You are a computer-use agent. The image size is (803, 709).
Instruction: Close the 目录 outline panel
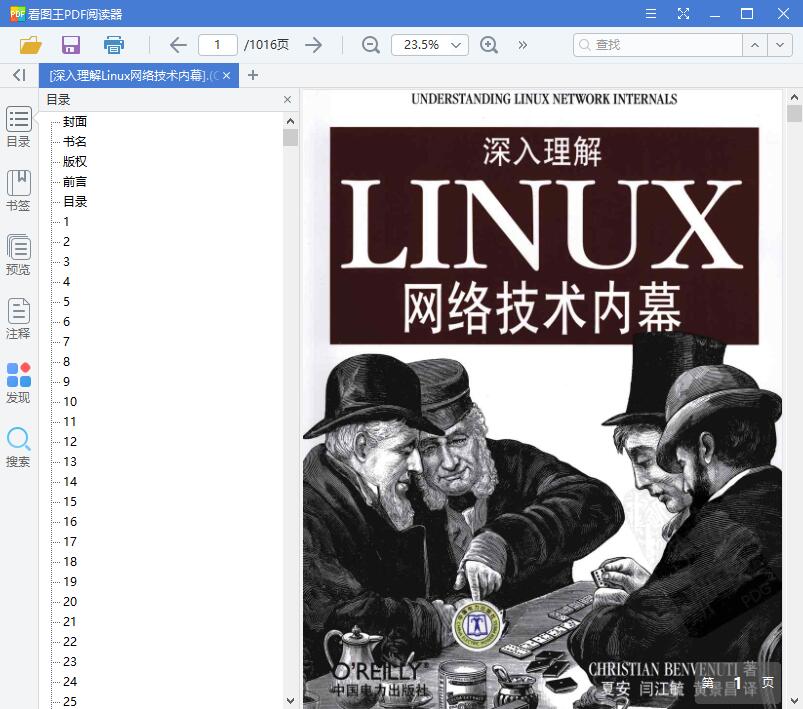(x=287, y=99)
